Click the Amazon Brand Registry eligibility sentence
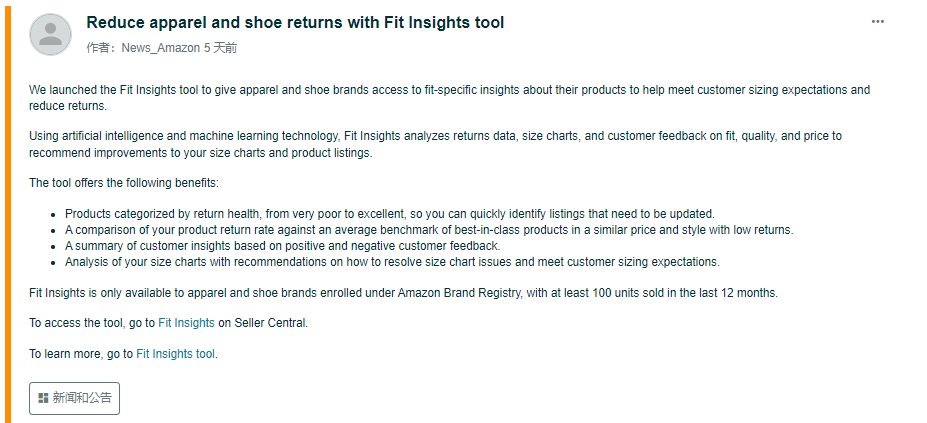The height and width of the screenshot is (423, 927). point(403,293)
